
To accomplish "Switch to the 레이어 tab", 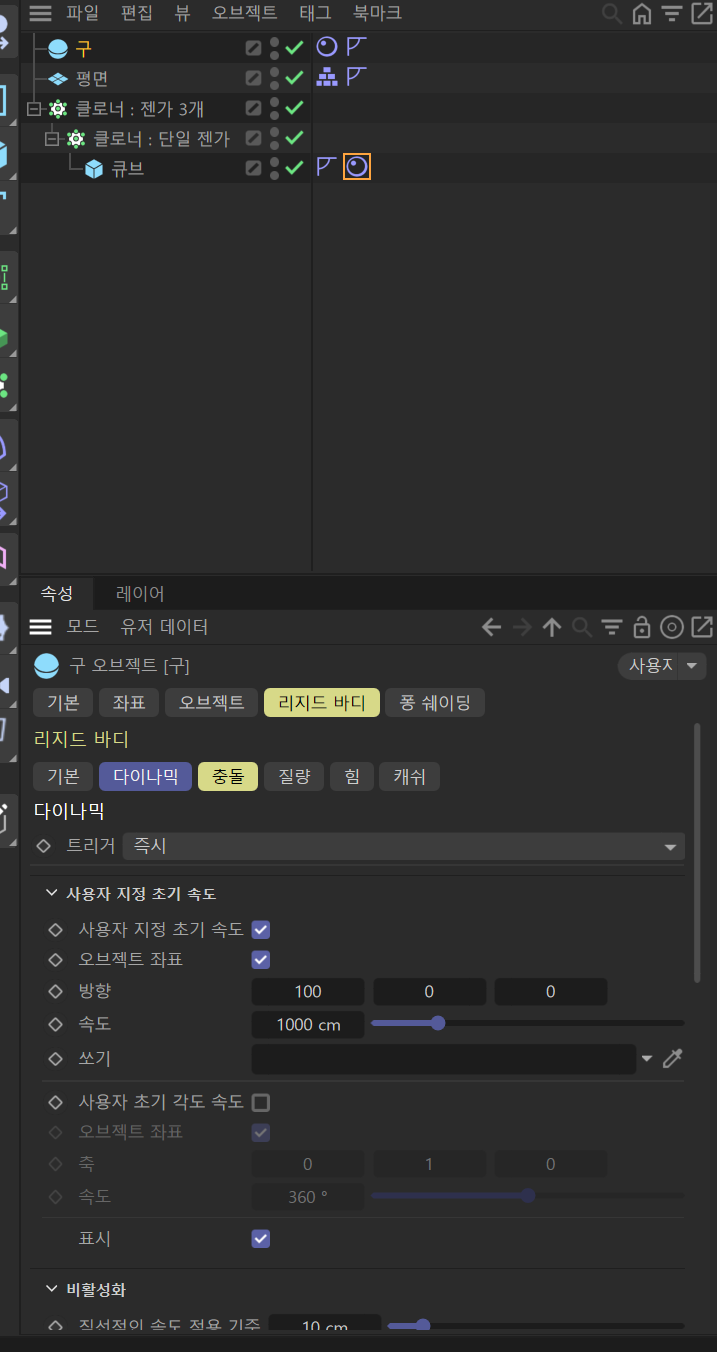I will tap(140, 593).
